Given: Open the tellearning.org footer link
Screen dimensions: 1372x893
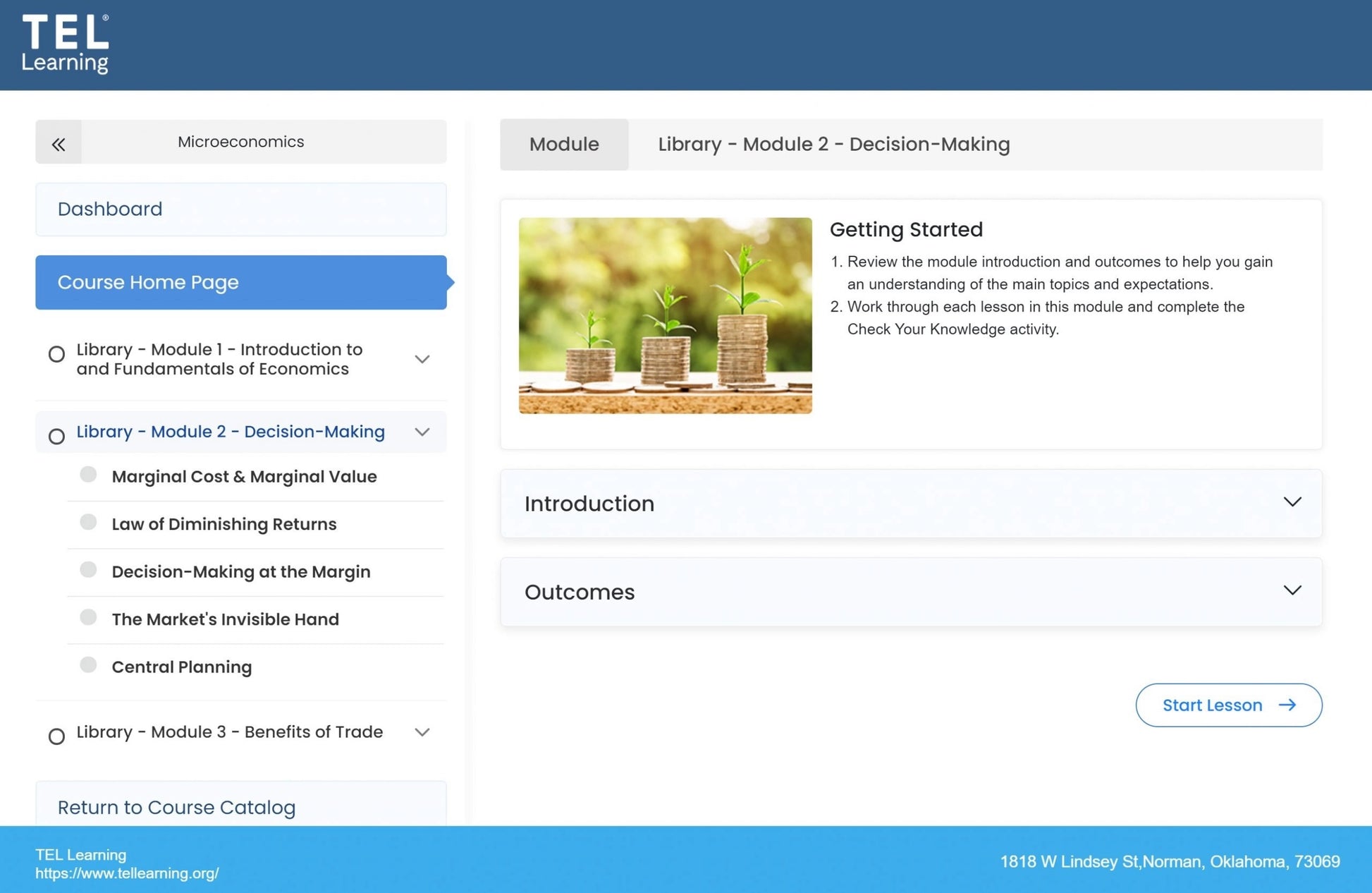Looking at the screenshot, I should [127, 873].
